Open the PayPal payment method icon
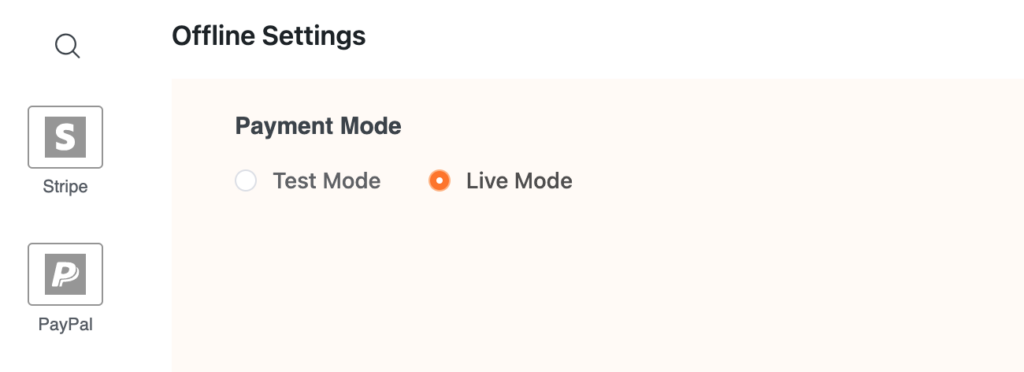 [65, 274]
